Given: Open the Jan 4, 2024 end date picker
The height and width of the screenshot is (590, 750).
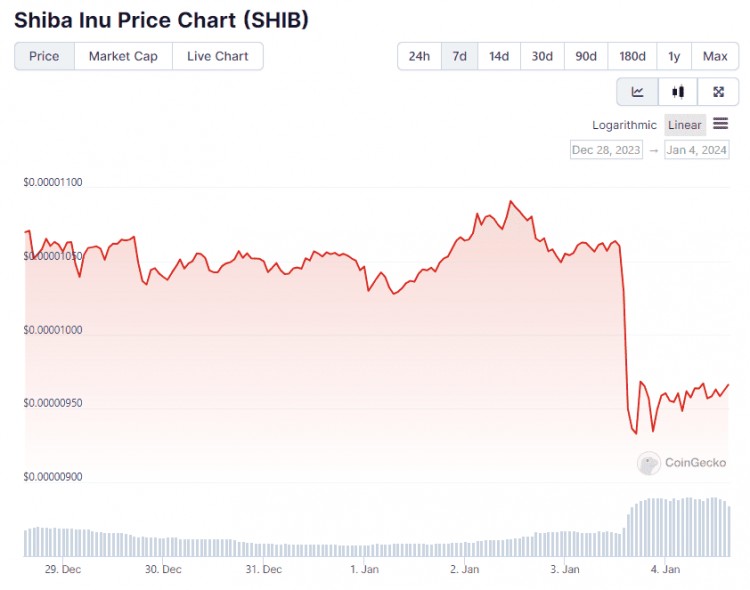Looking at the screenshot, I should click(696, 150).
